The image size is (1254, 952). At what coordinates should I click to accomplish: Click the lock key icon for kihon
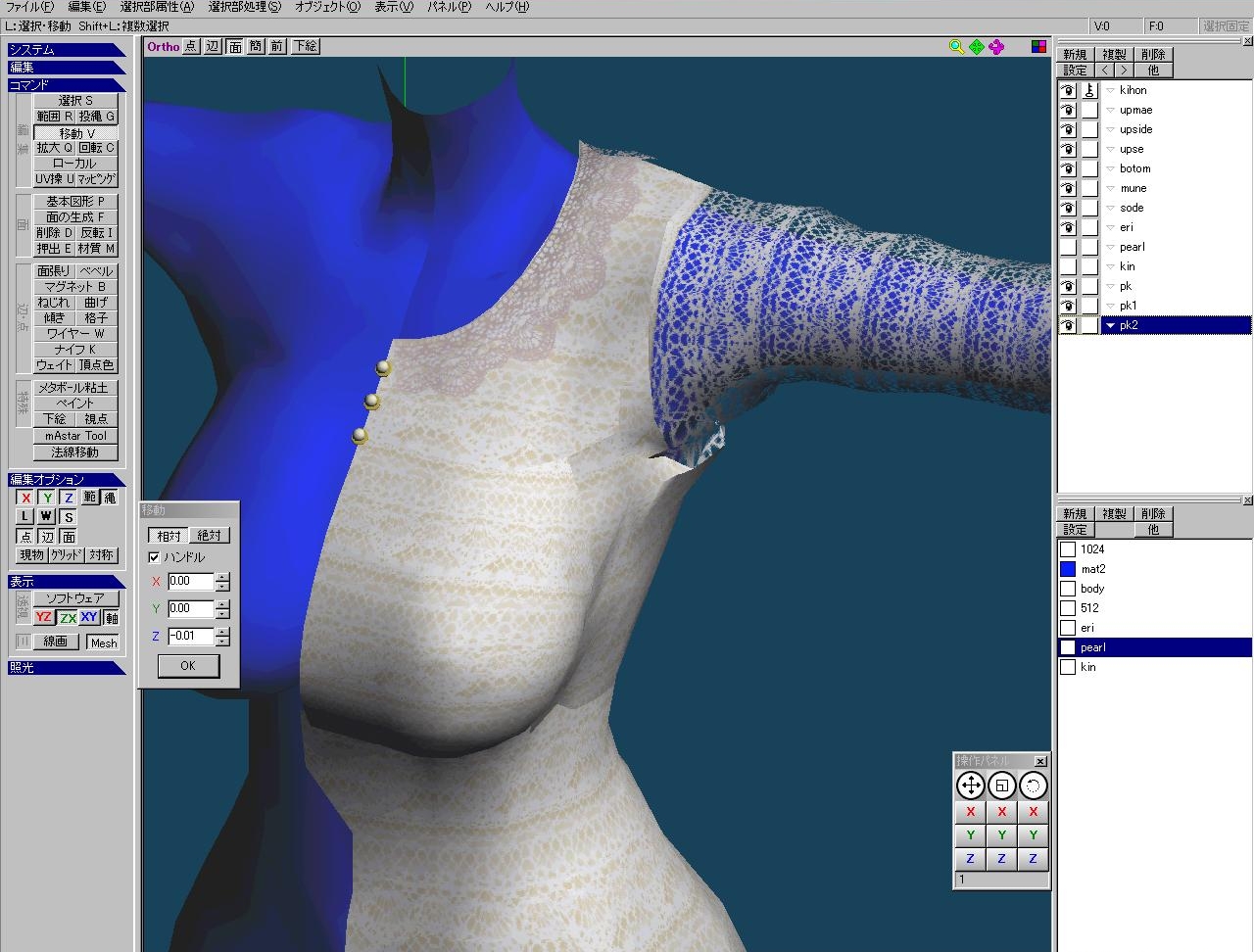(x=1089, y=90)
